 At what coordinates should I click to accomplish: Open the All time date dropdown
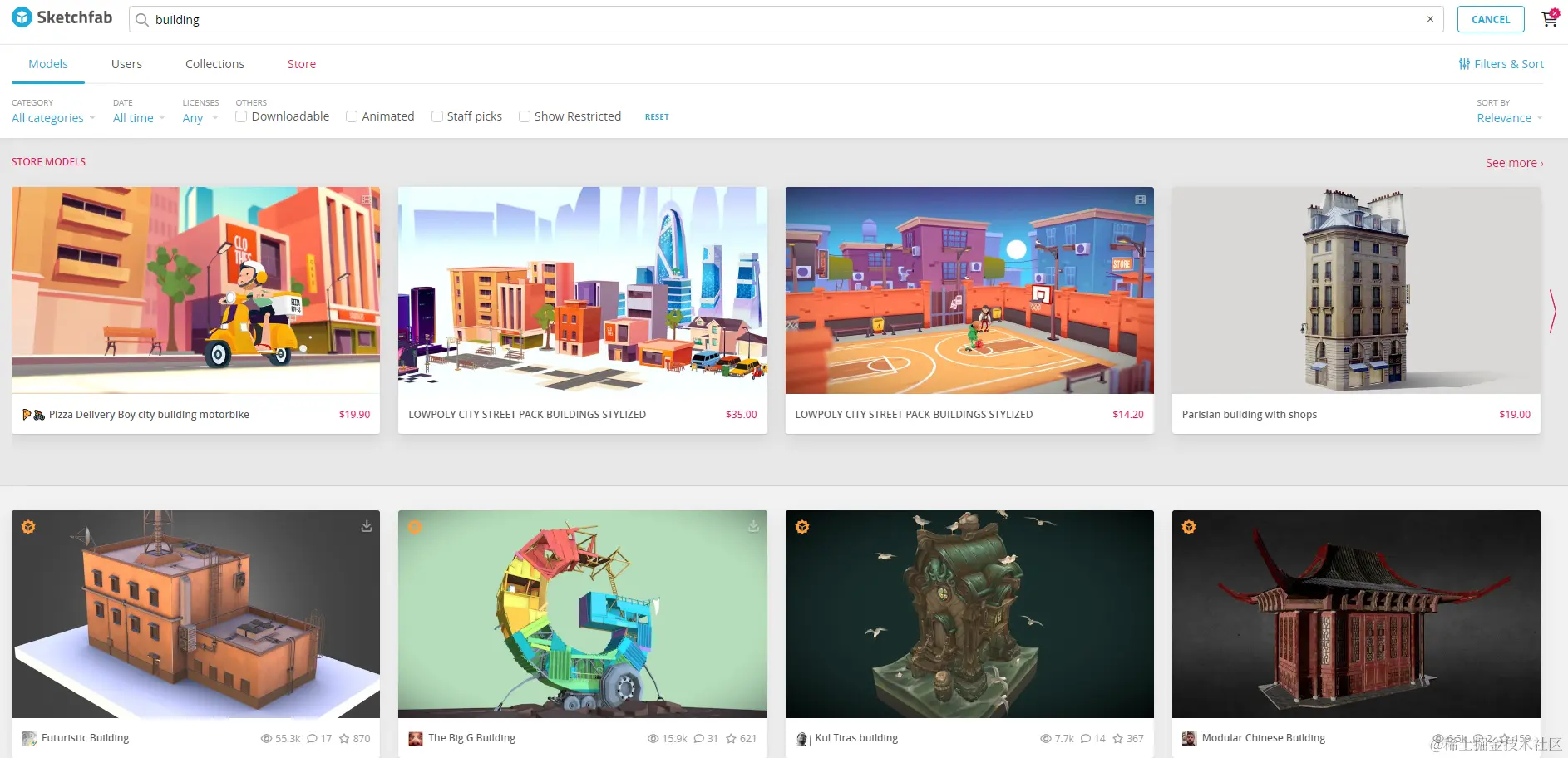coord(139,118)
